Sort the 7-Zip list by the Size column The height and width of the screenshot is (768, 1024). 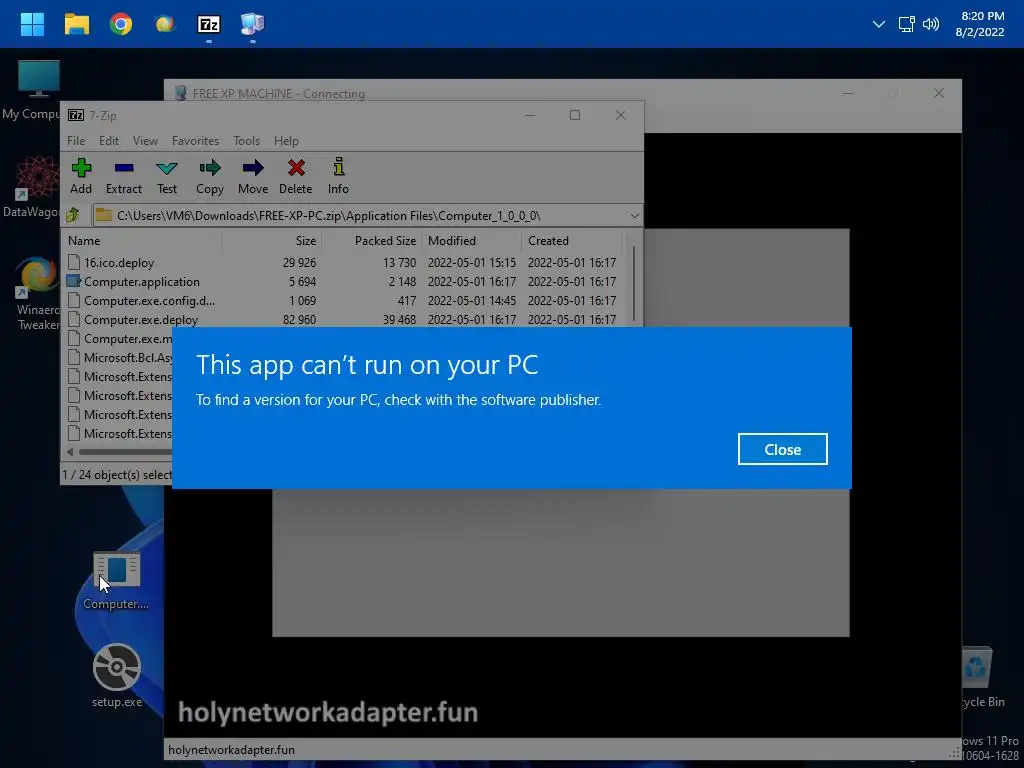272,240
